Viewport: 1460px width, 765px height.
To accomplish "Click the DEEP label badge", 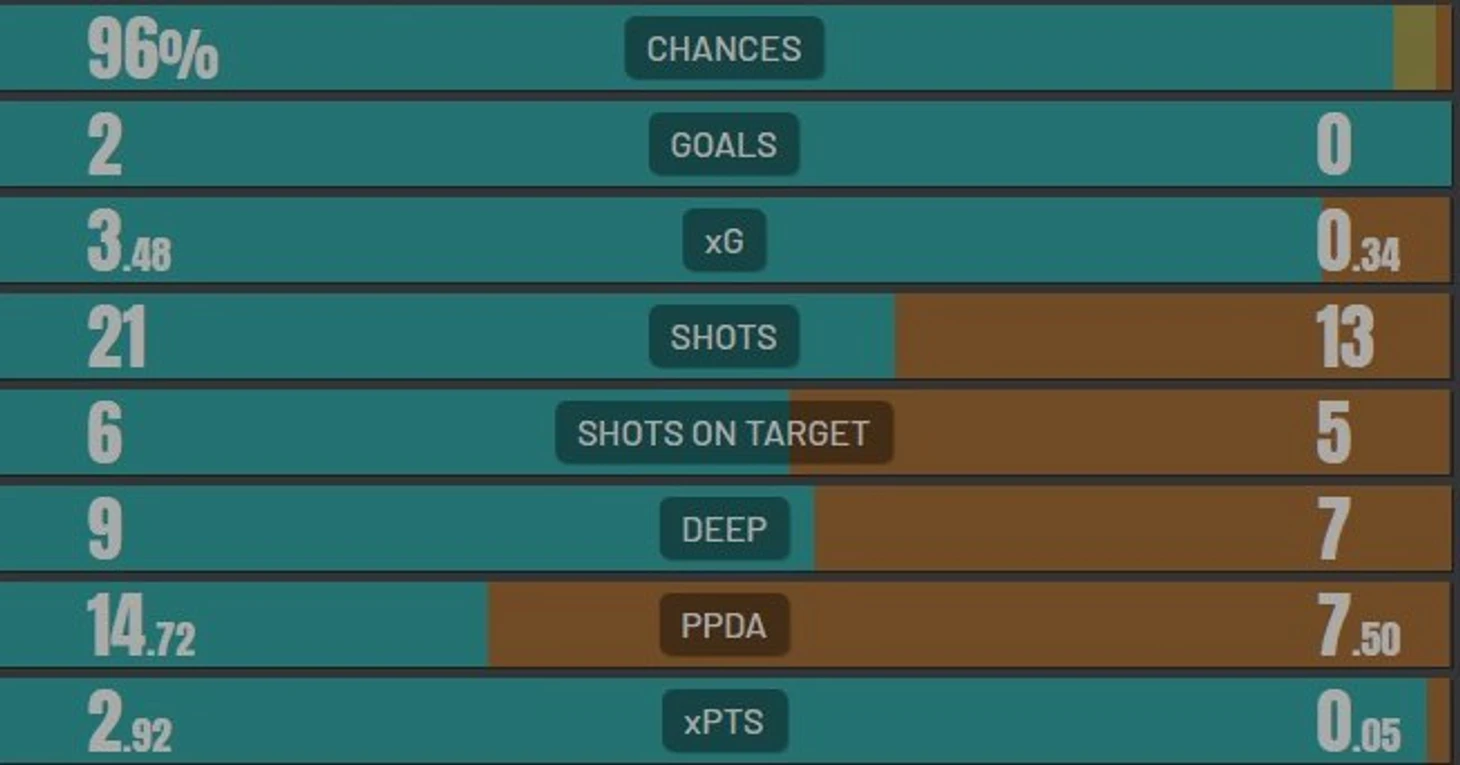I will 724,528.
